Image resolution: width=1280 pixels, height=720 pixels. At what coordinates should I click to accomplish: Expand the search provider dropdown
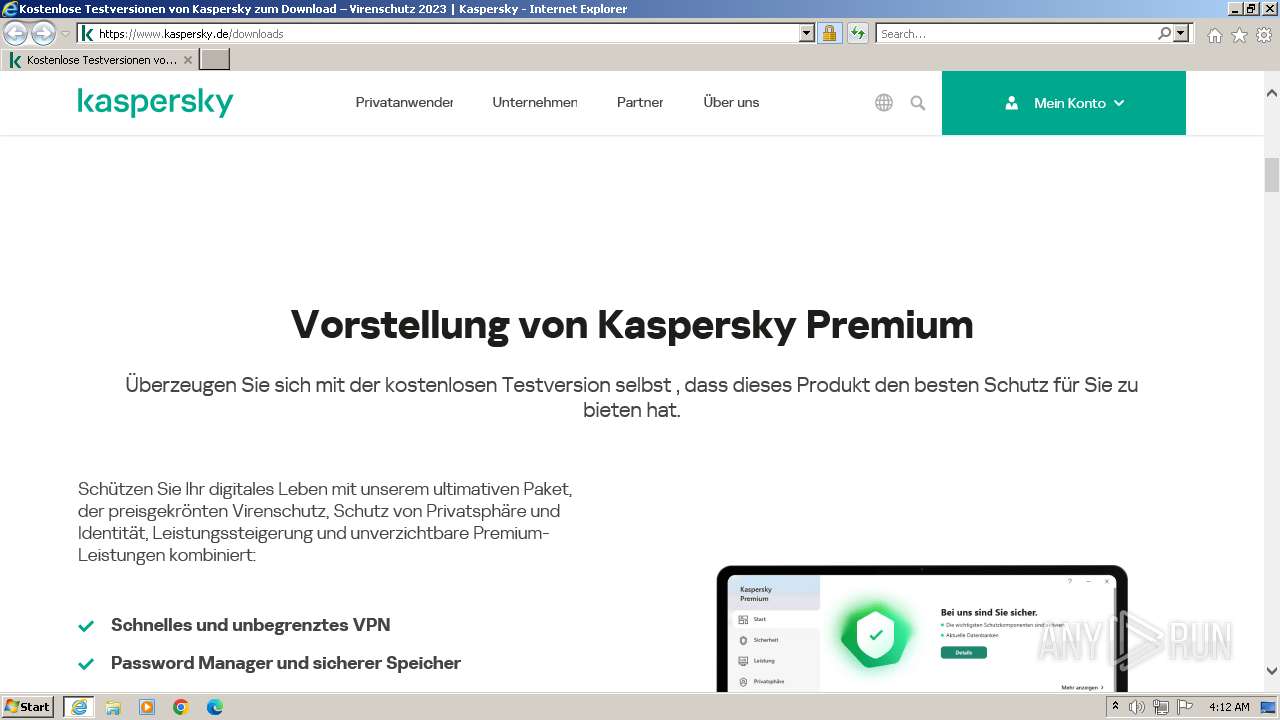click(x=1182, y=33)
